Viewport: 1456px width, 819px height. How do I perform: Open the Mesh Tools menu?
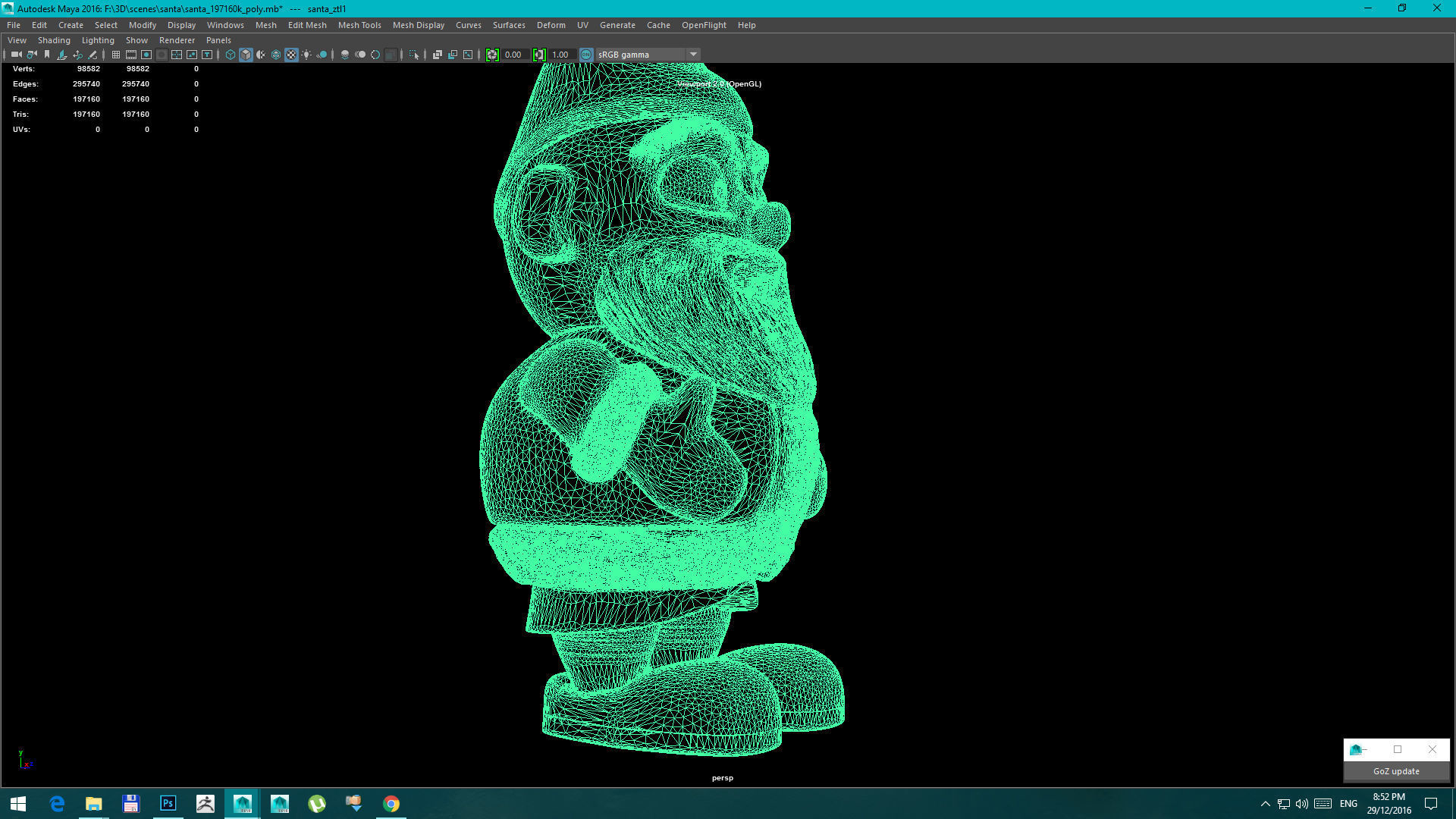[359, 25]
